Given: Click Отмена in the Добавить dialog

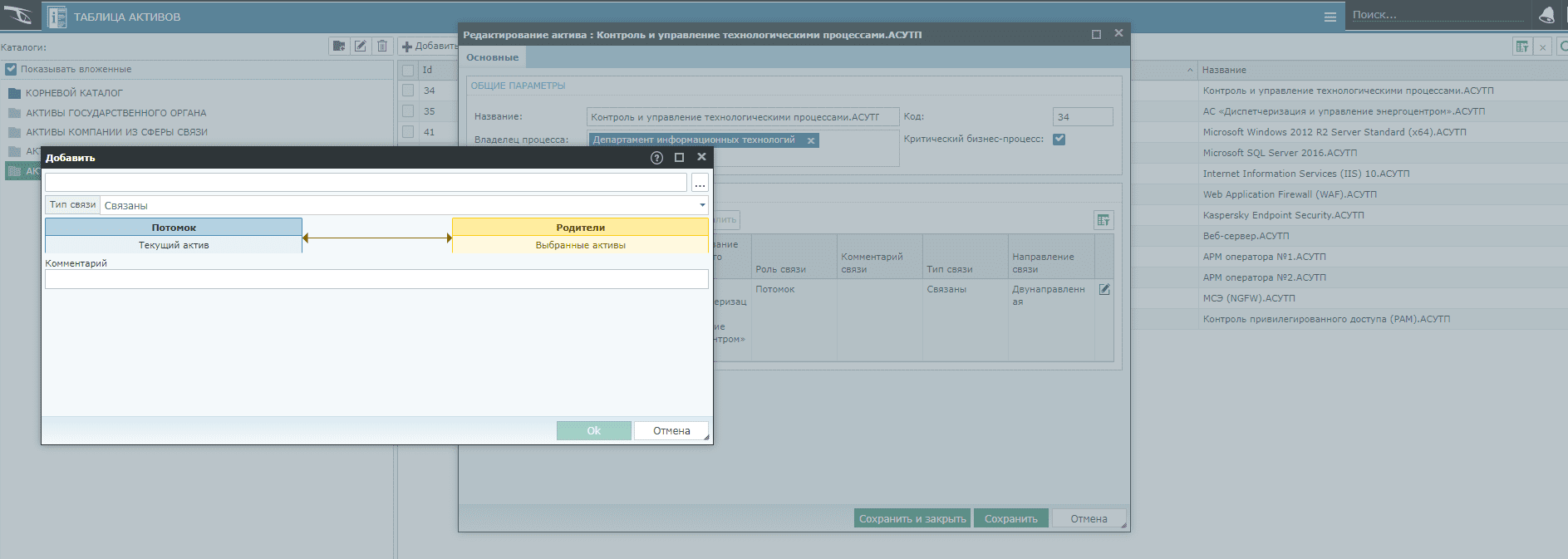Looking at the screenshot, I should point(671,431).
